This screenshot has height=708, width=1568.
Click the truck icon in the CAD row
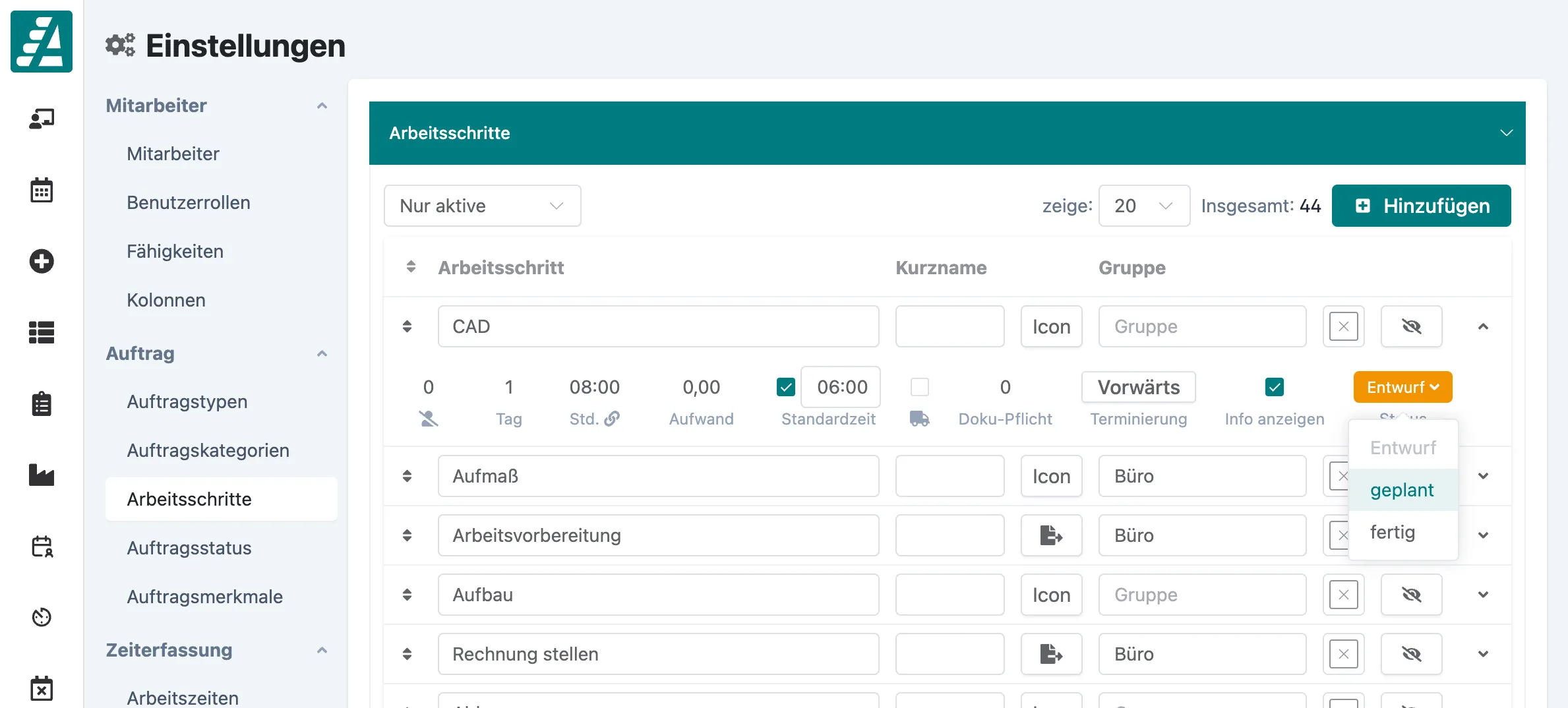[920, 419]
